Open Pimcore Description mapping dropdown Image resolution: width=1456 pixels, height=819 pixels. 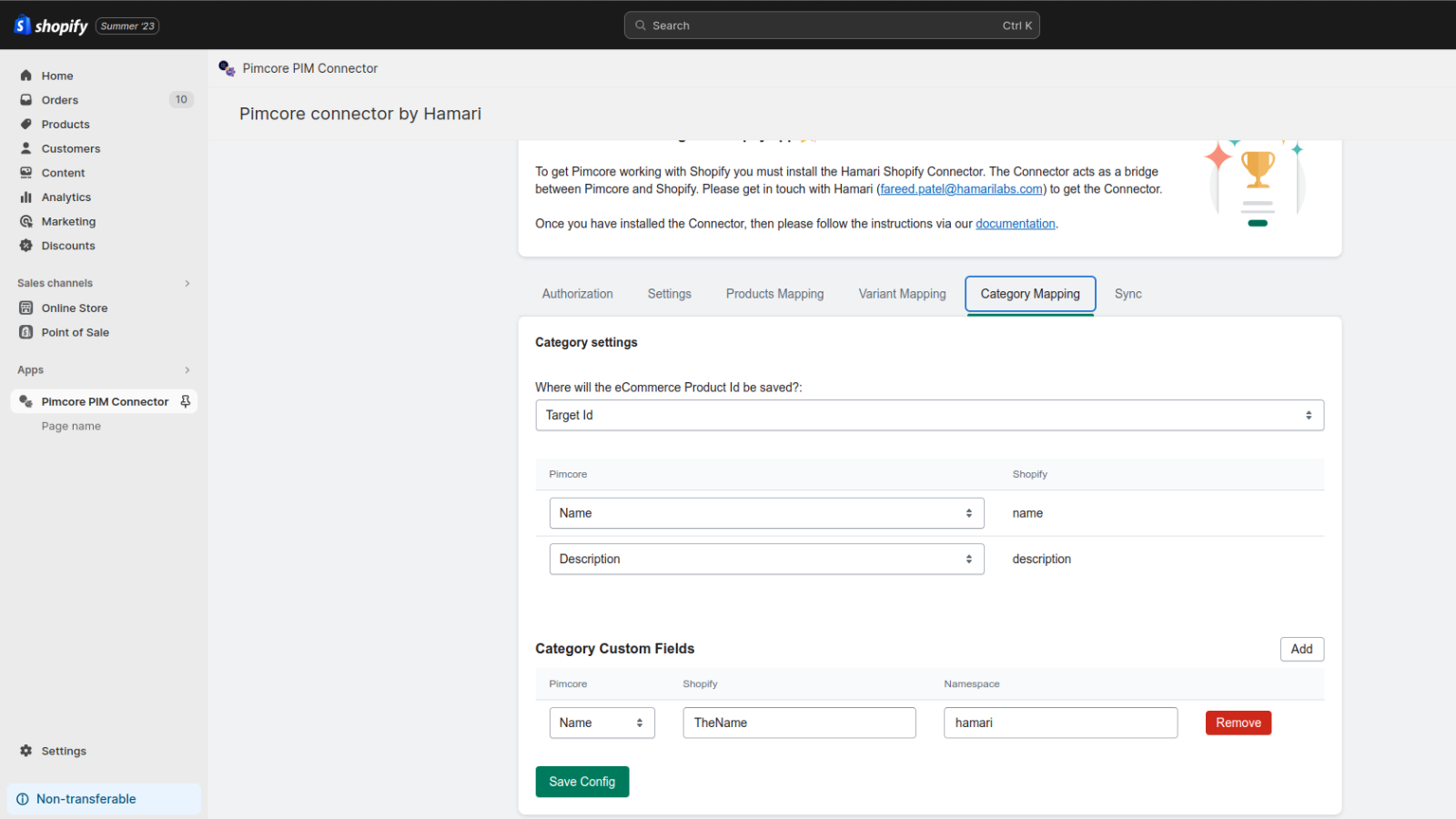tap(766, 559)
